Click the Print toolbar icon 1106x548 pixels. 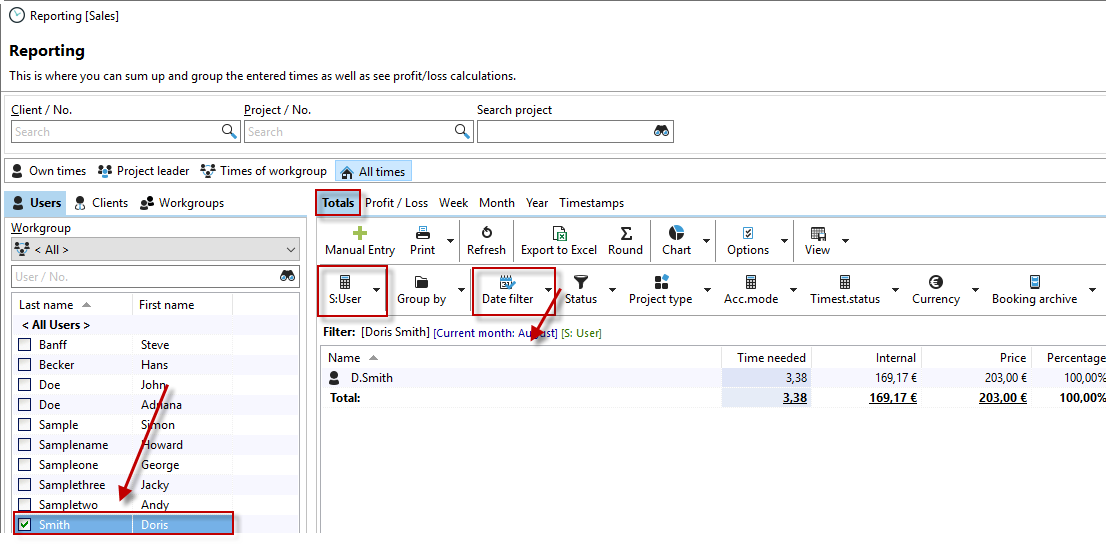423,233
